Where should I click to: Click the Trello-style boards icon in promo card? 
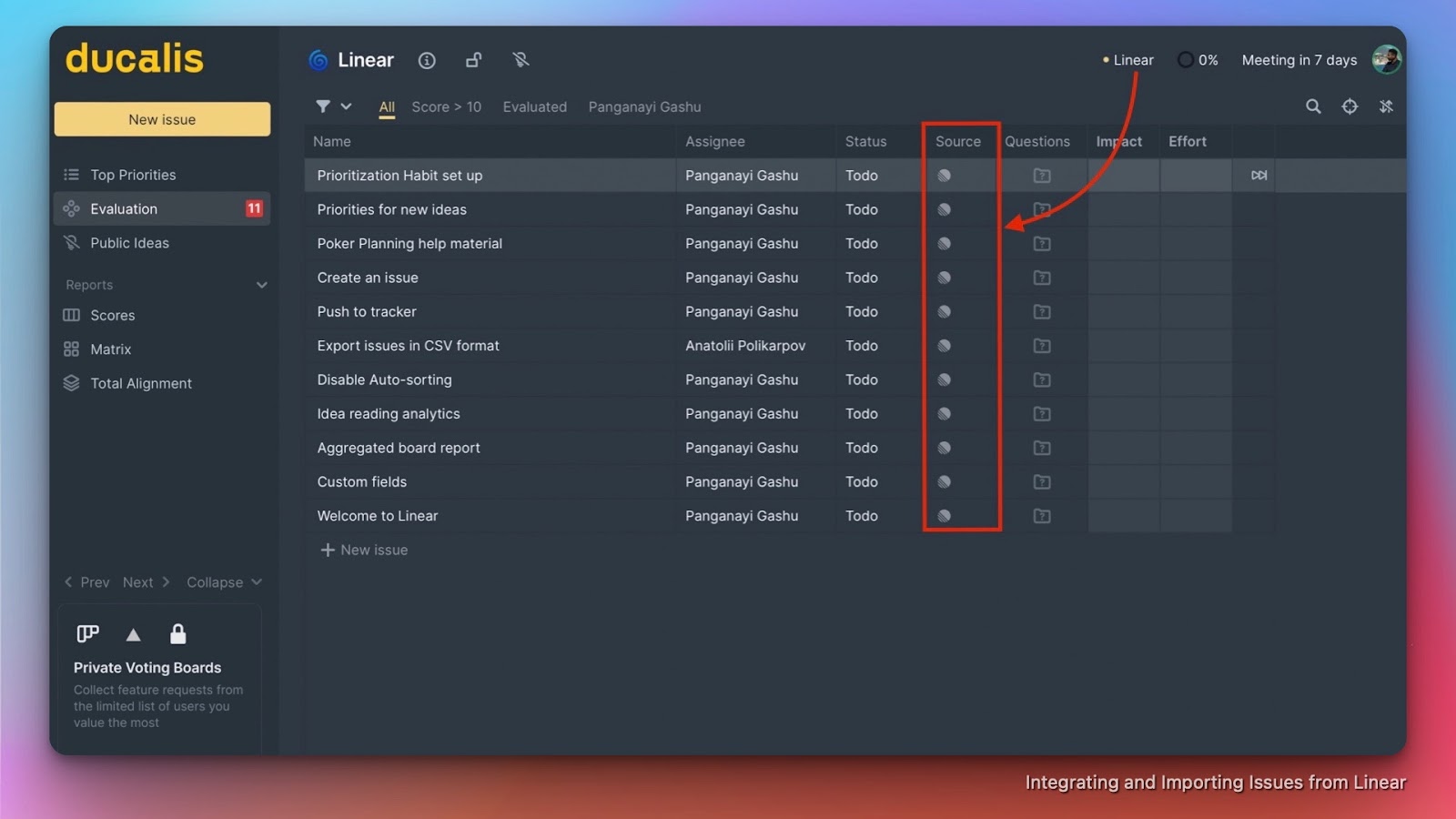click(x=87, y=633)
